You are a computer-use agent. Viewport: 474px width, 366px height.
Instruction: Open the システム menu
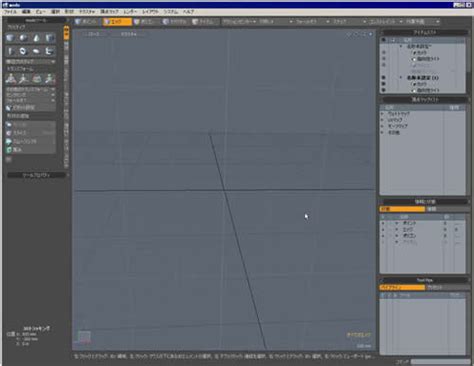click(x=171, y=12)
